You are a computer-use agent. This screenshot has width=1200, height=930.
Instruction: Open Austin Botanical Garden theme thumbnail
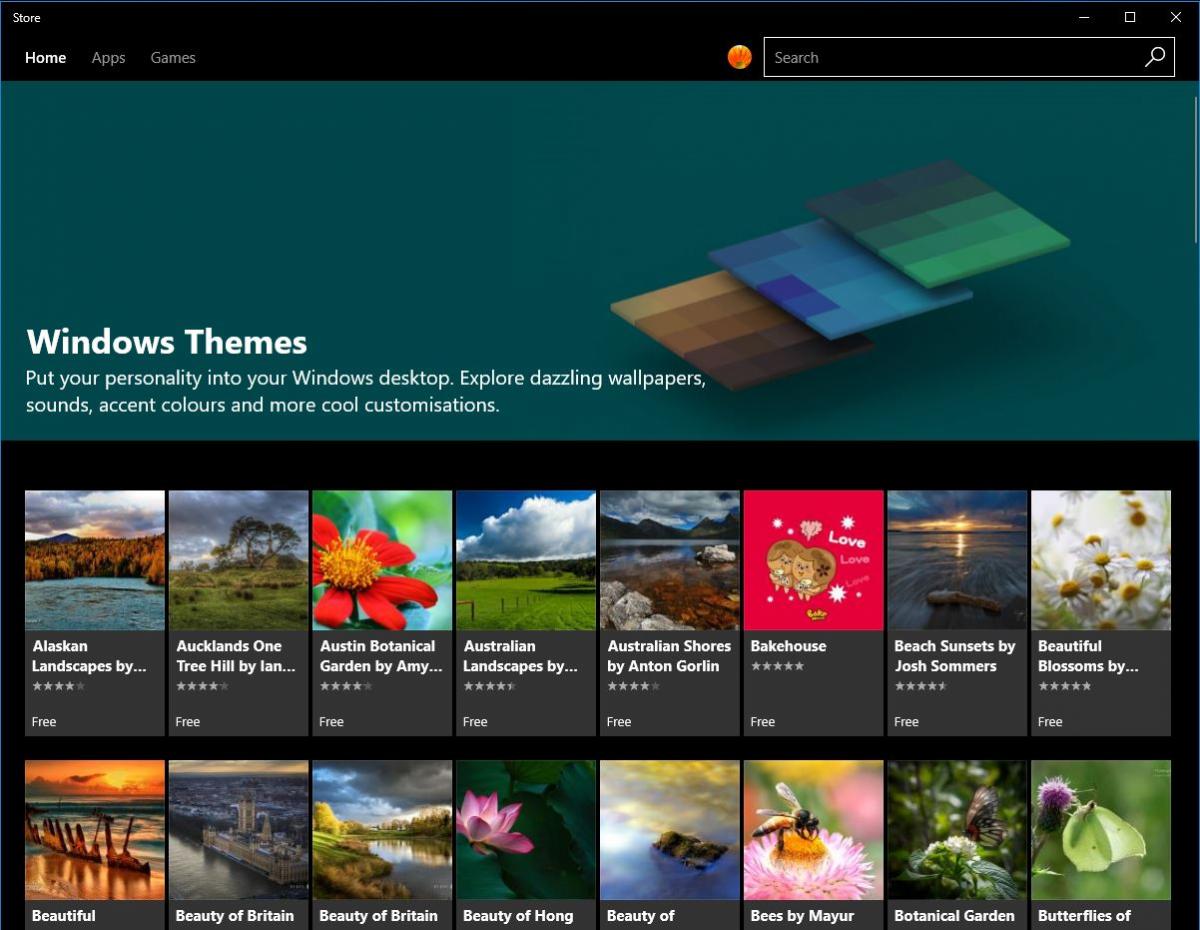(x=382, y=560)
